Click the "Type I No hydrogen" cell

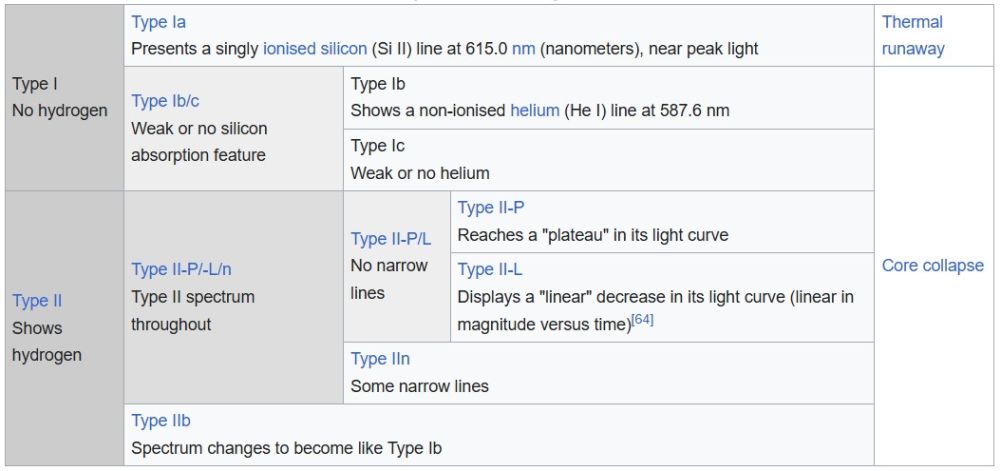click(60, 97)
